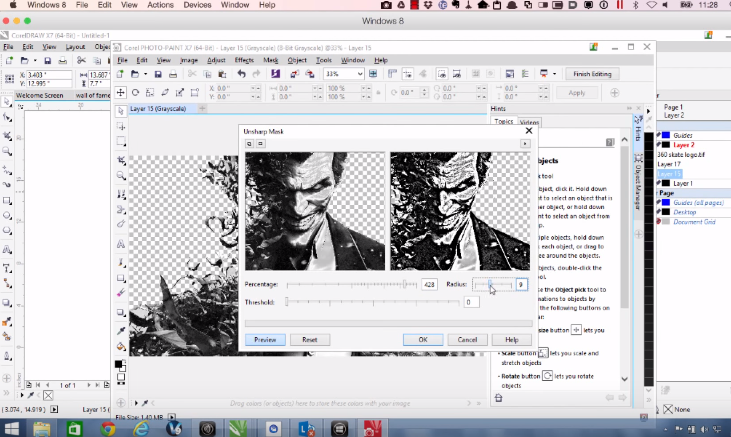
Task: Click the Redo arrow in PHOTO-PAINT toolbar
Action: [256, 74]
